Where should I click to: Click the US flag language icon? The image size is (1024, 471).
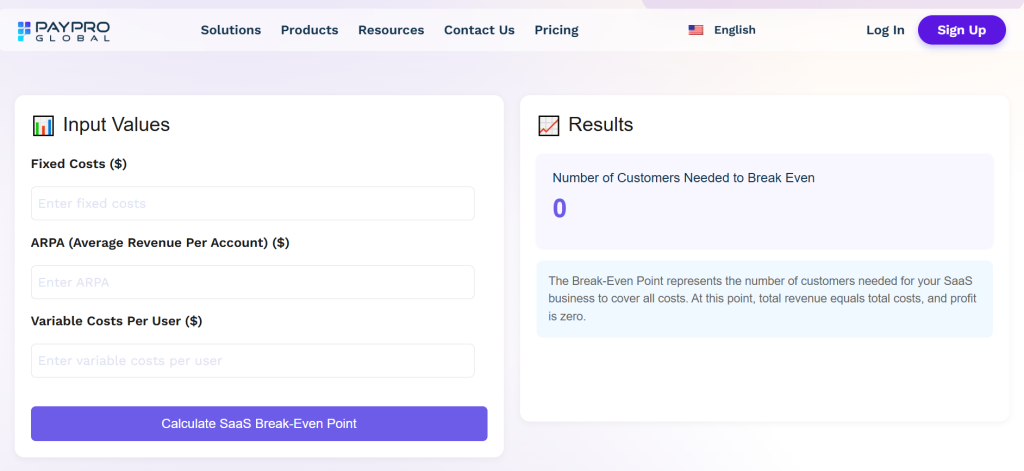(696, 30)
